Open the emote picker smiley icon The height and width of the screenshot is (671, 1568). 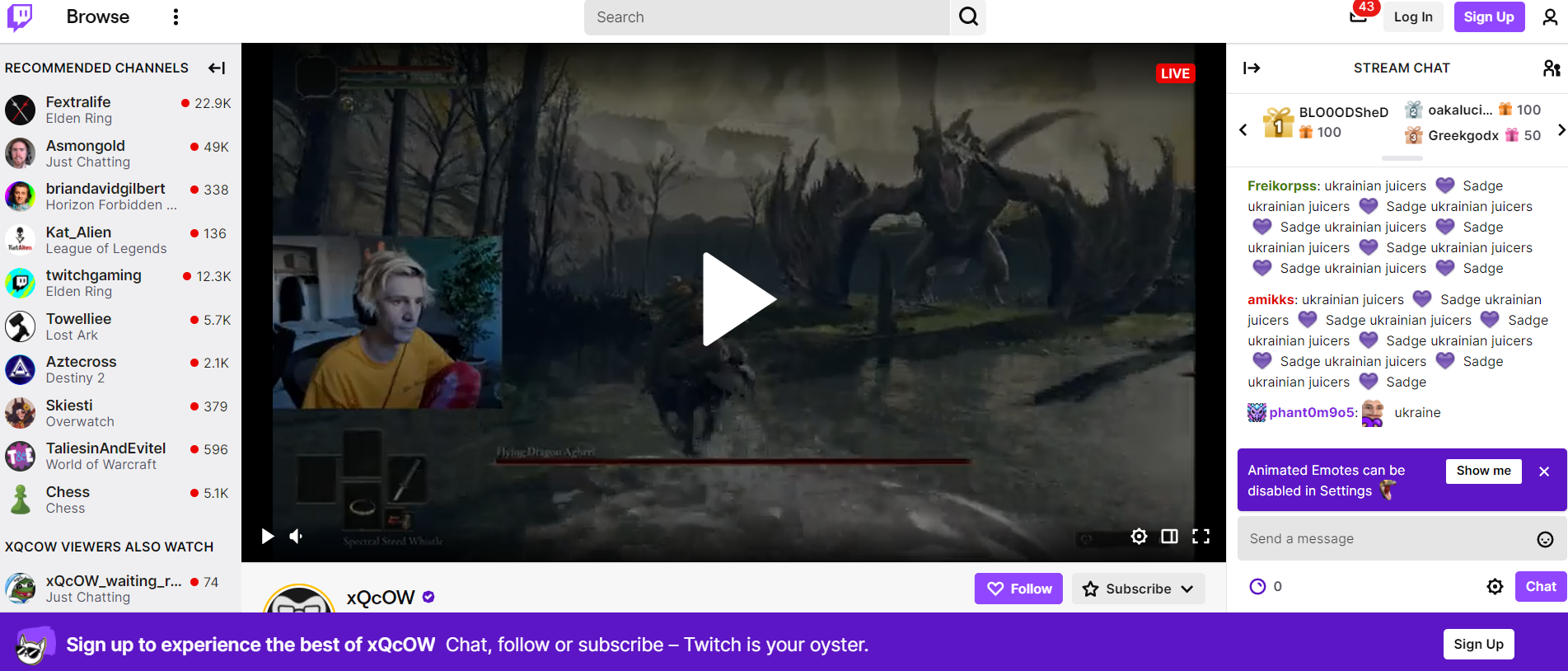tap(1545, 539)
